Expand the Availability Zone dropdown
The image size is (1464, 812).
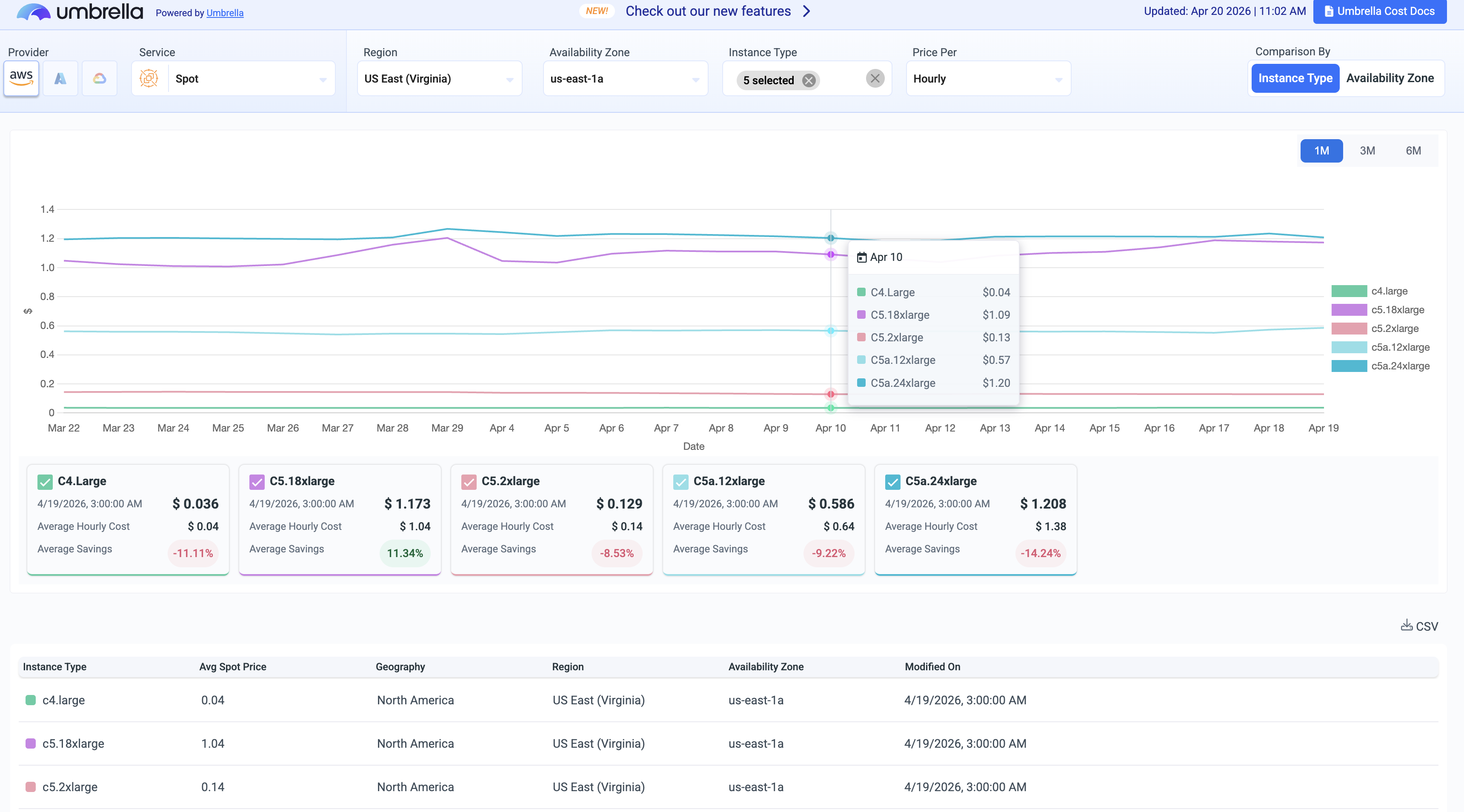tap(625, 79)
